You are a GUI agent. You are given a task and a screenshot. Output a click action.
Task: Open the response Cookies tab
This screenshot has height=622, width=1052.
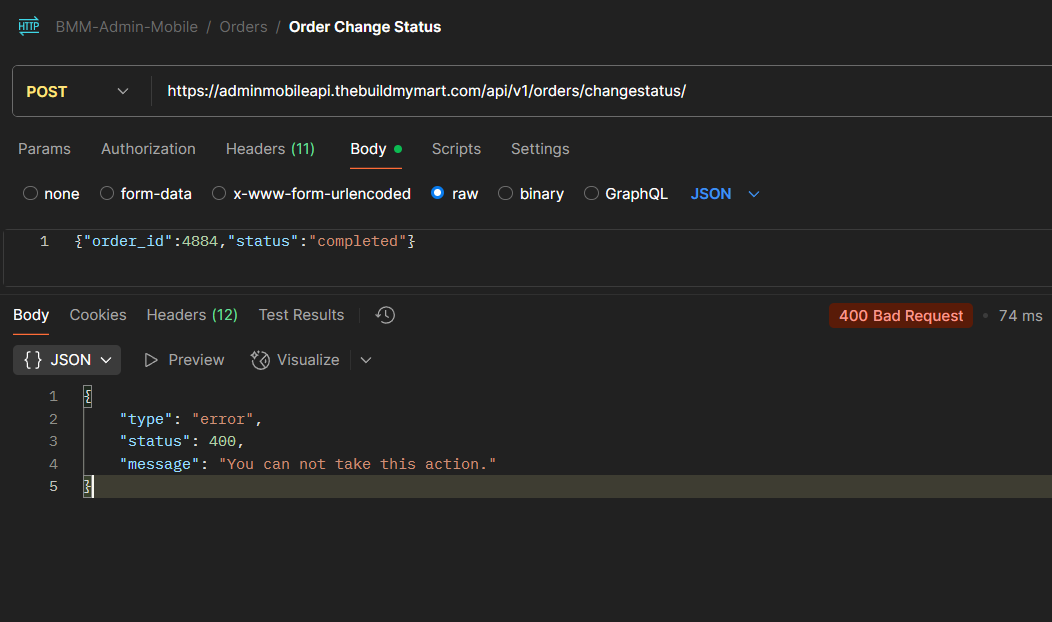[98, 315]
